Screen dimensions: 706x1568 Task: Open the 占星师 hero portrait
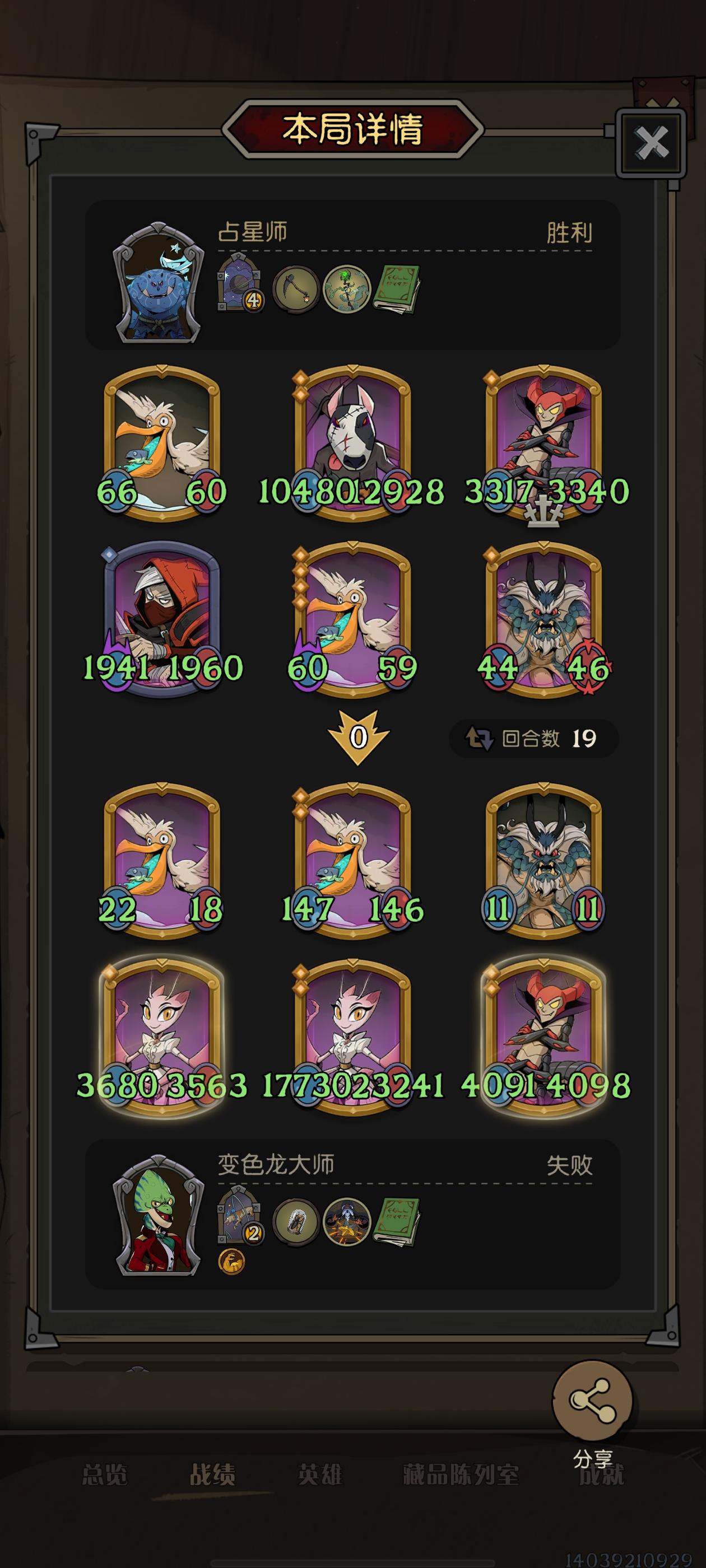[x=158, y=282]
